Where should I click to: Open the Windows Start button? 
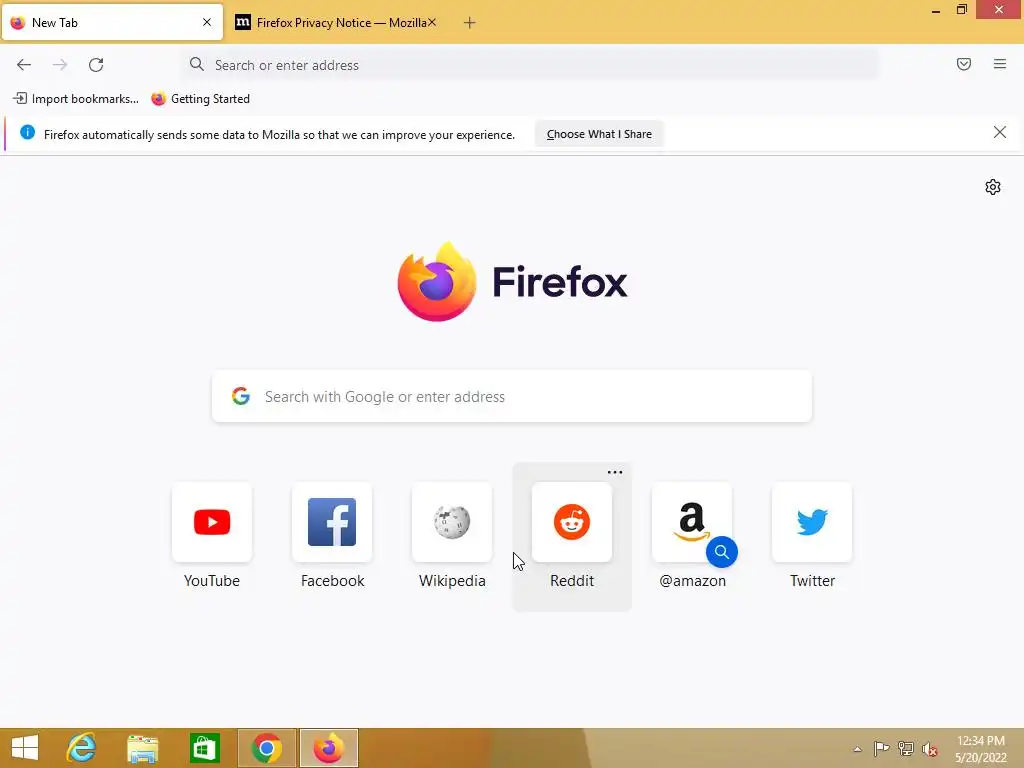click(x=25, y=748)
